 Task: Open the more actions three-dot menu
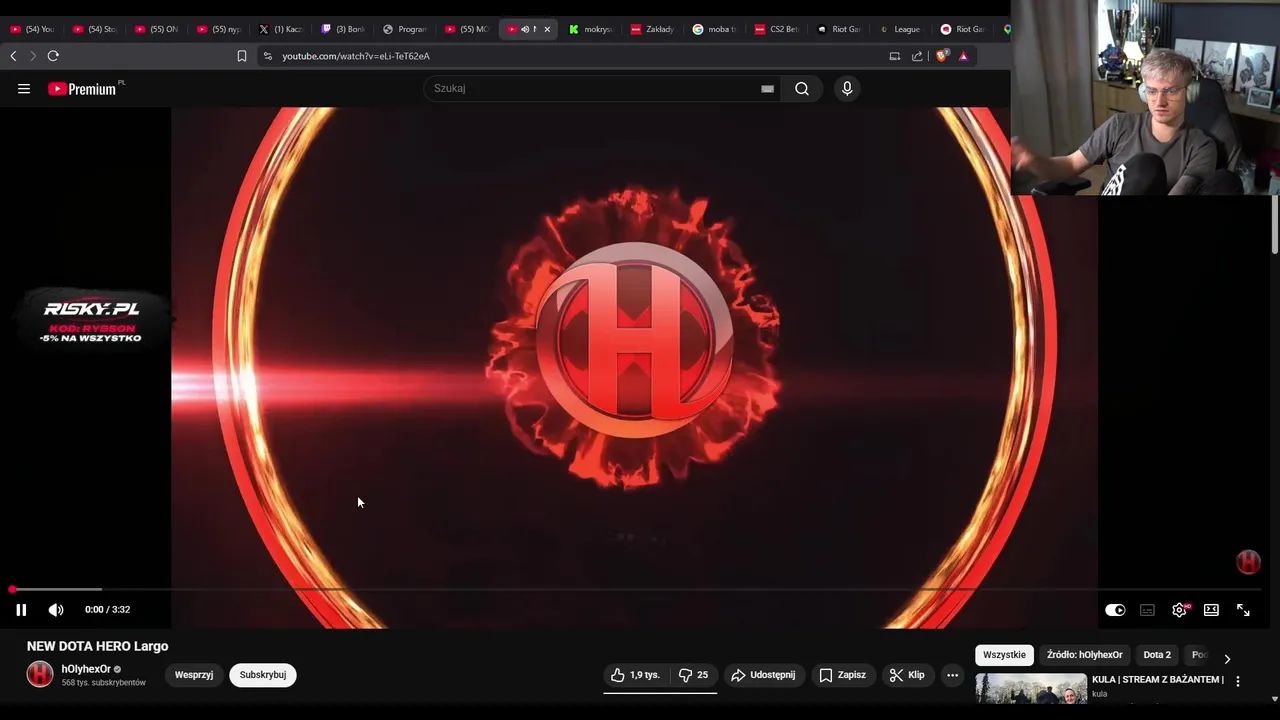point(952,675)
